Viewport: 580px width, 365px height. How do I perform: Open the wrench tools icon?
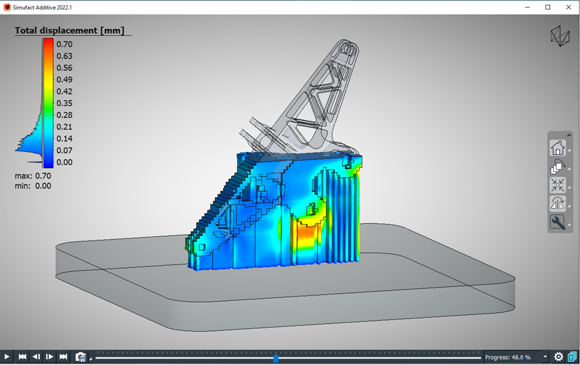tap(557, 222)
